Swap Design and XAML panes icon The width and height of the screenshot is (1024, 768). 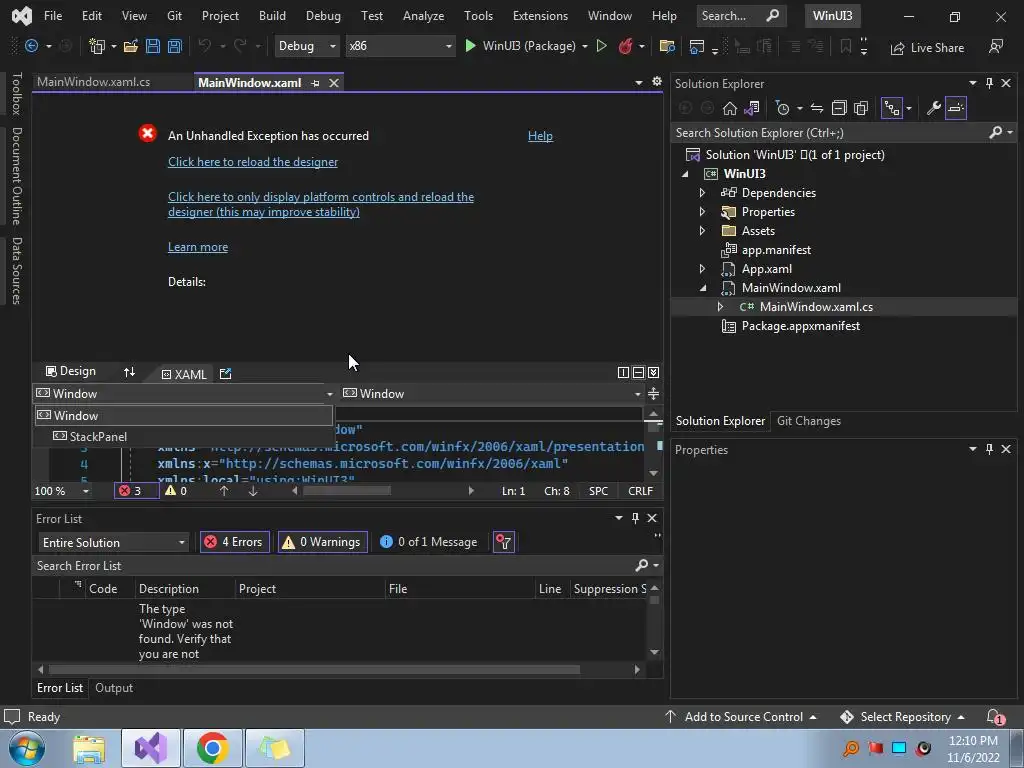tap(129, 372)
